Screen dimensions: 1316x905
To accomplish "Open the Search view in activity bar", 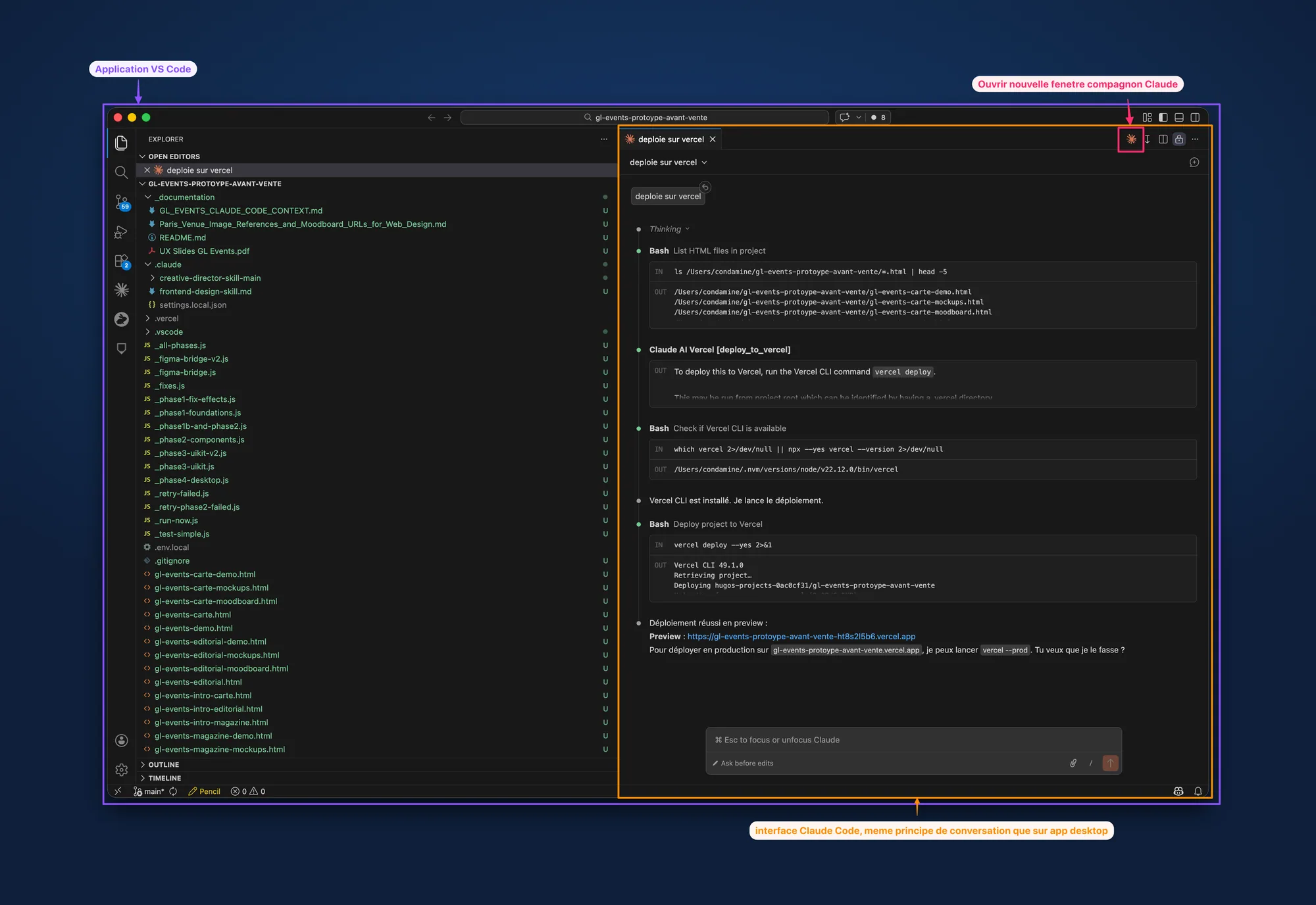I will (122, 172).
